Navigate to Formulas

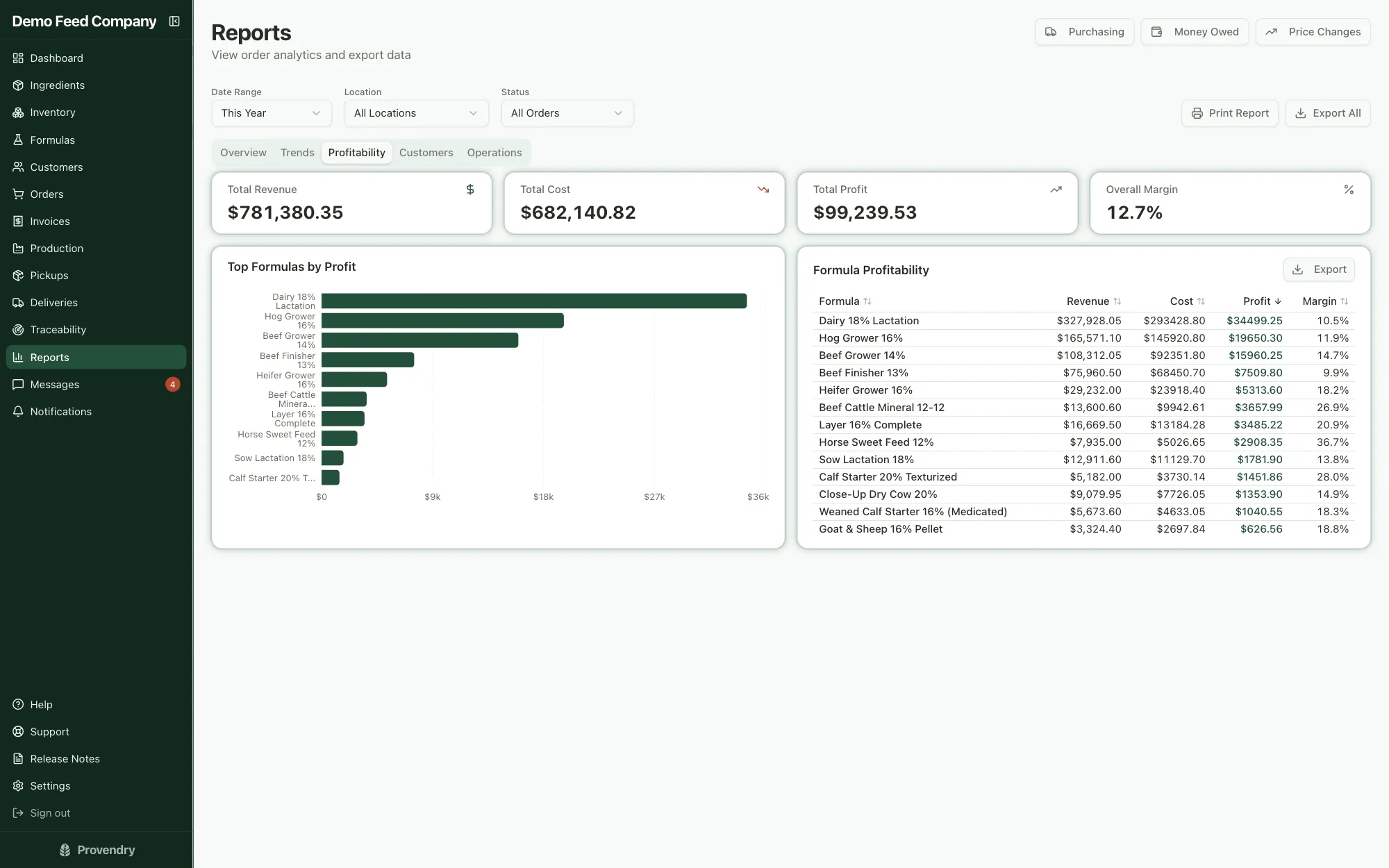[x=96, y=140]
